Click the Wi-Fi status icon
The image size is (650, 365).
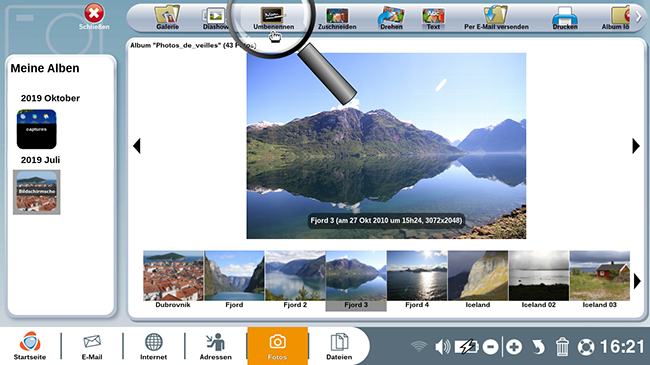(419, 346)
